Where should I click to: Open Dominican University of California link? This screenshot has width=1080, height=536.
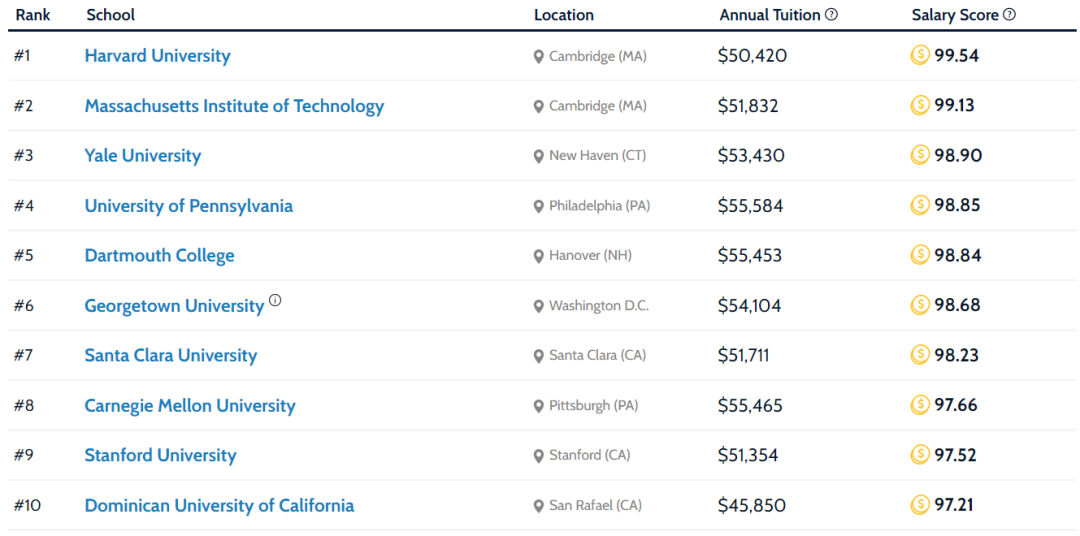[x=219, y=506]
